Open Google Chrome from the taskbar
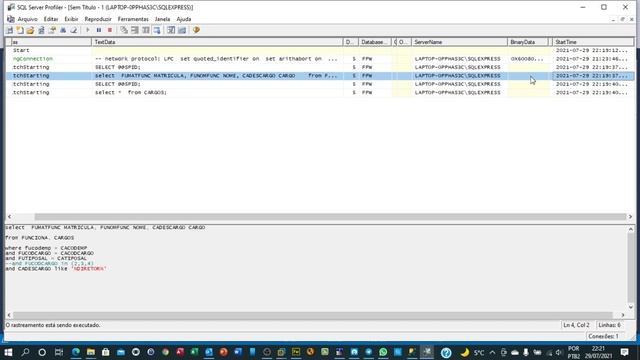 pos(165,352)
